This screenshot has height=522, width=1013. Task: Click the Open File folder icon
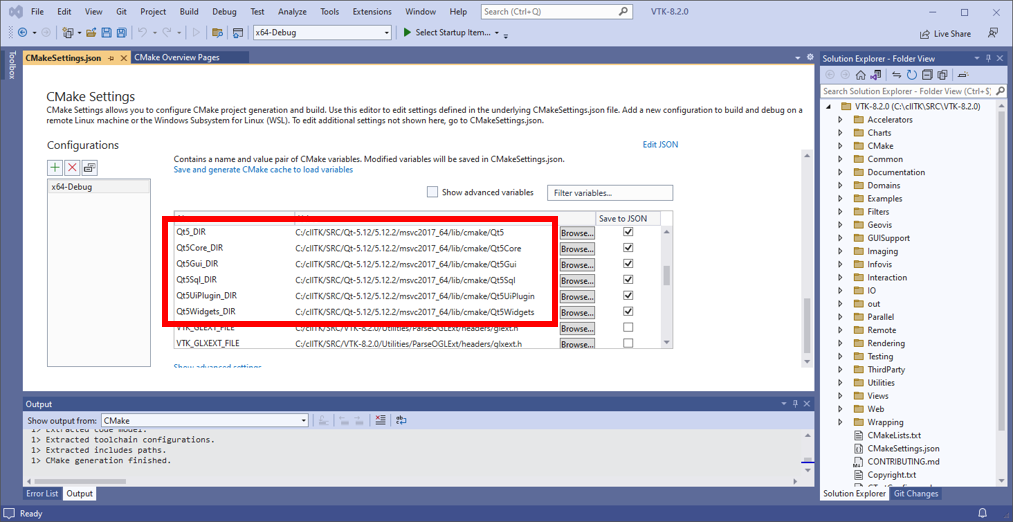tap(91, 32)
